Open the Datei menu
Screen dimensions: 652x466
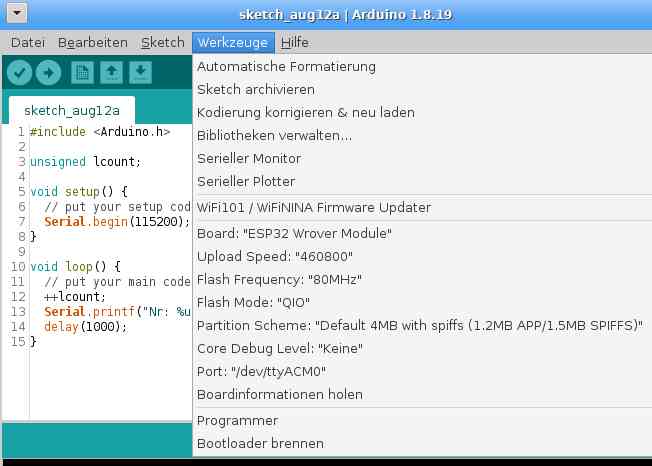[28, 42]
